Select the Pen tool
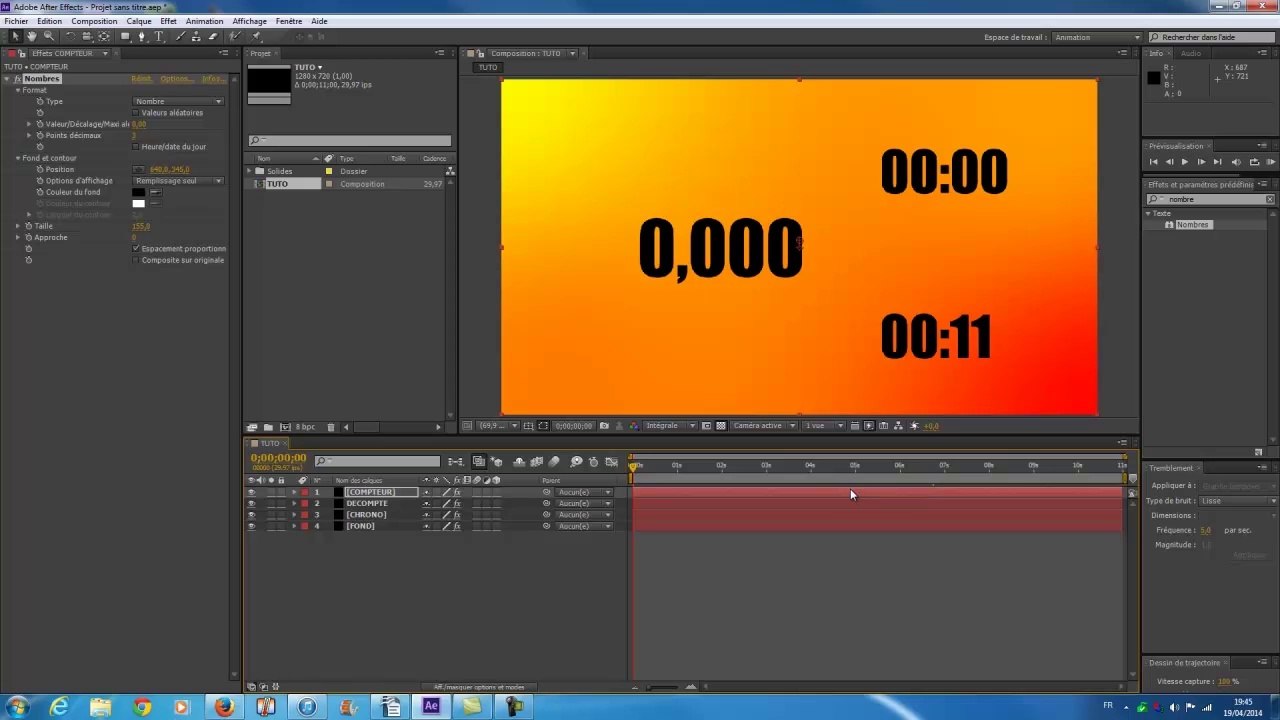The width and height of the screenshot is (1280, 720). (142, 36)
